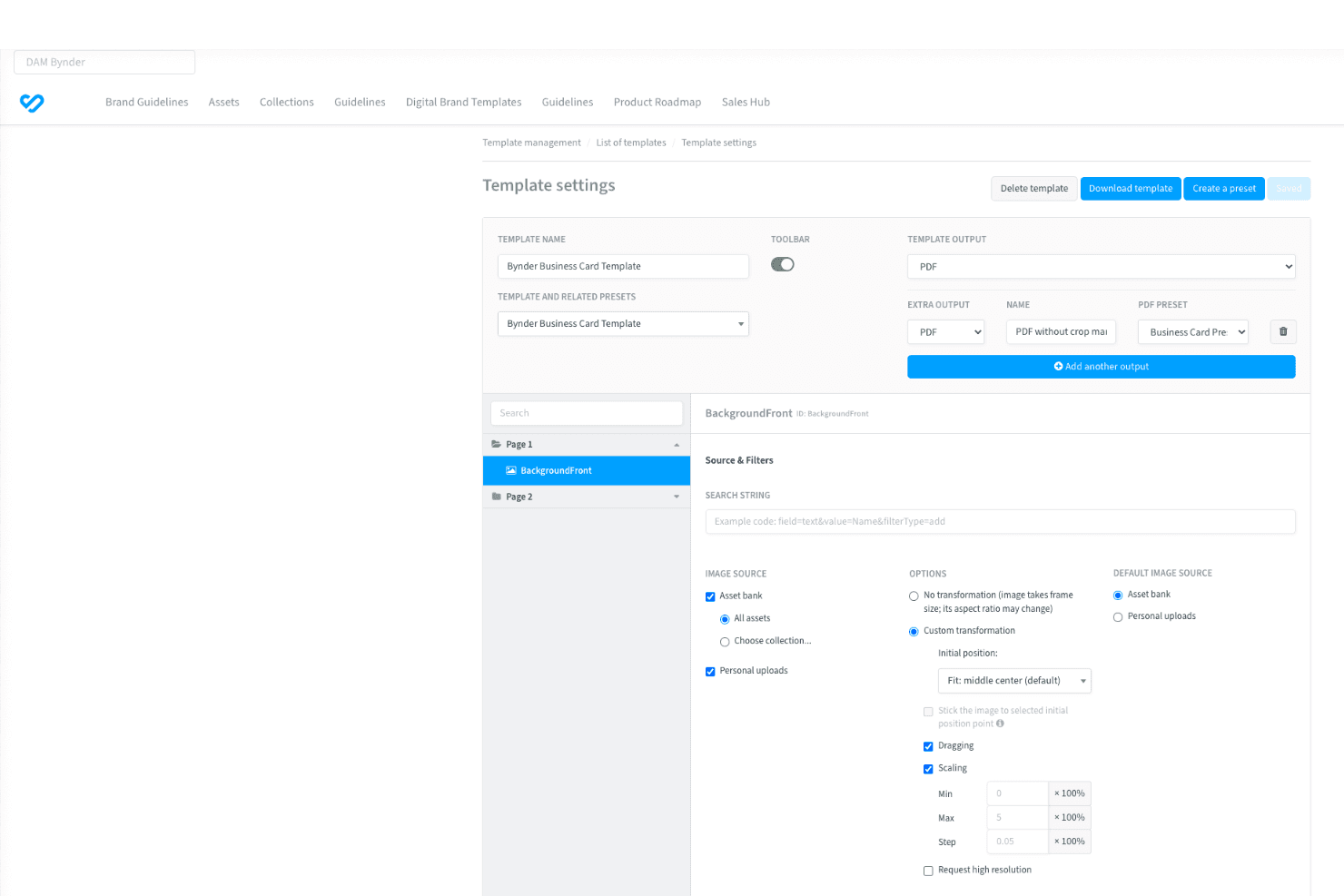Image resolution: width=1344 pixels, height=896 pixels.
Task: Uncheck the Asset bank image source checkbox
Action: click(x=710, y=596)
